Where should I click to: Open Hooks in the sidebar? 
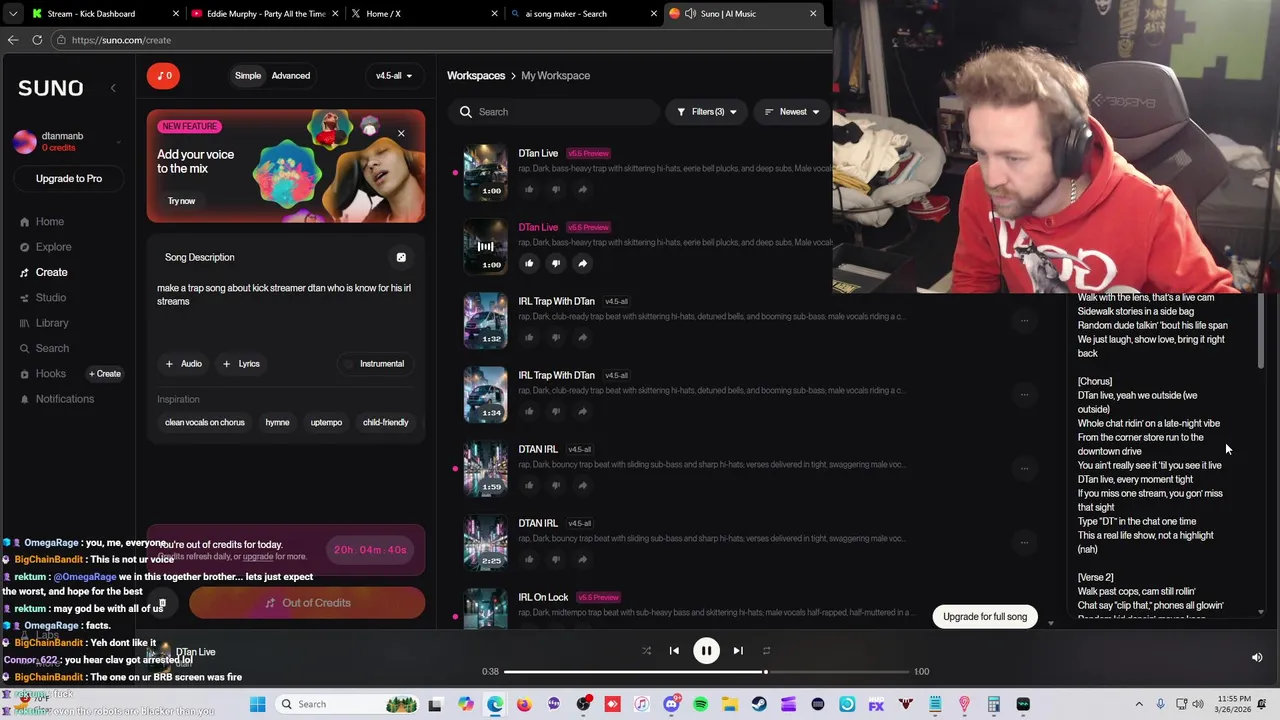coord(43,374)
